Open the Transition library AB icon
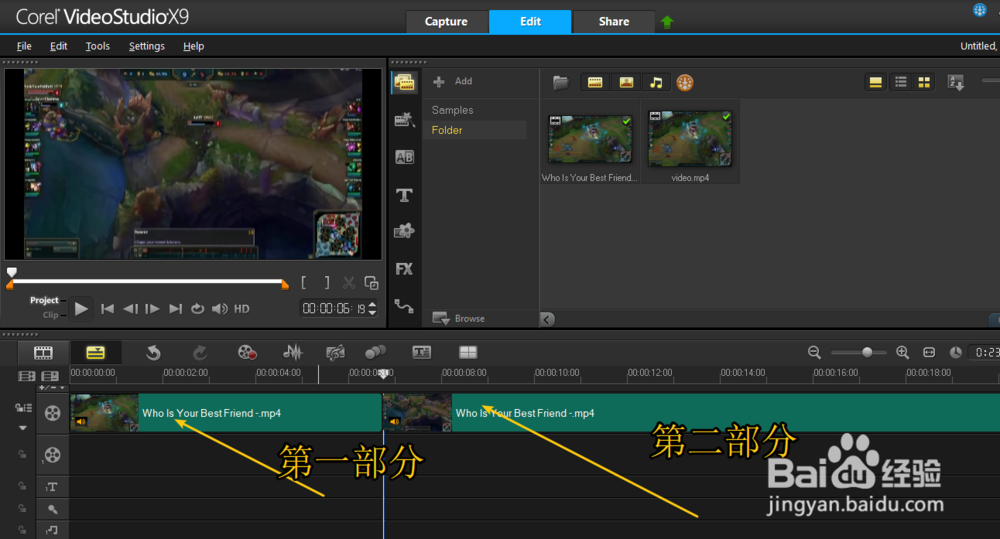Viewport: 1000px width, 539px height. (404, 157)
